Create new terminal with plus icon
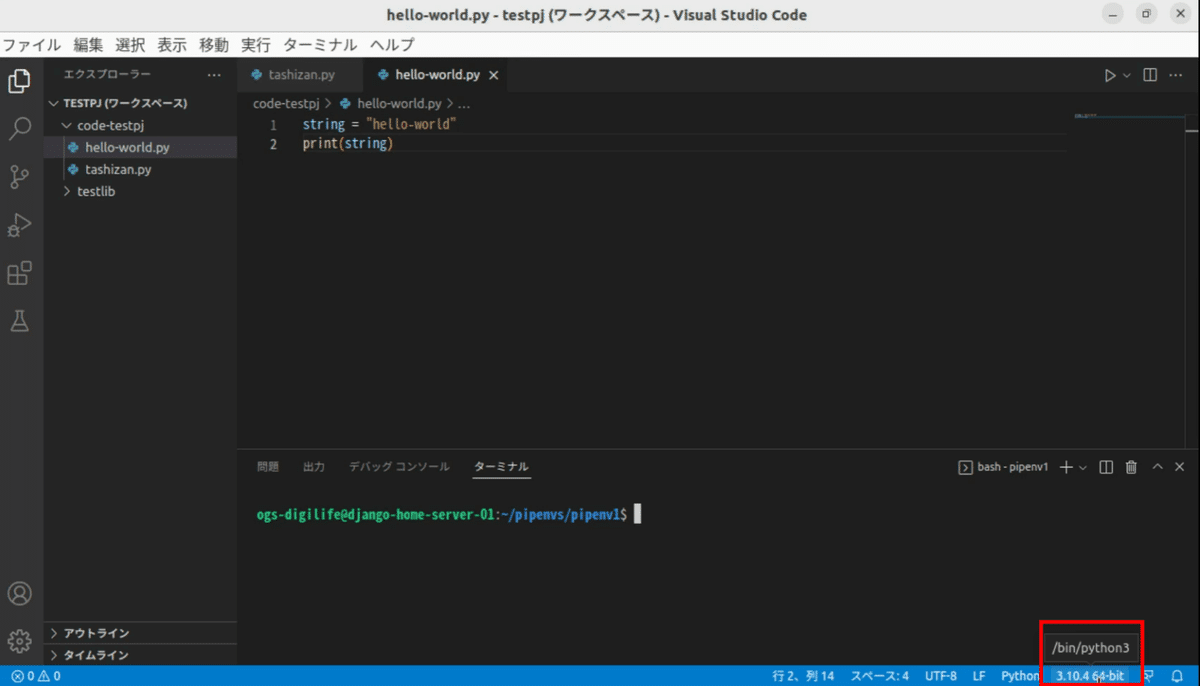The height and width of the screenshot is (686, 1200). pos(1066,467)
